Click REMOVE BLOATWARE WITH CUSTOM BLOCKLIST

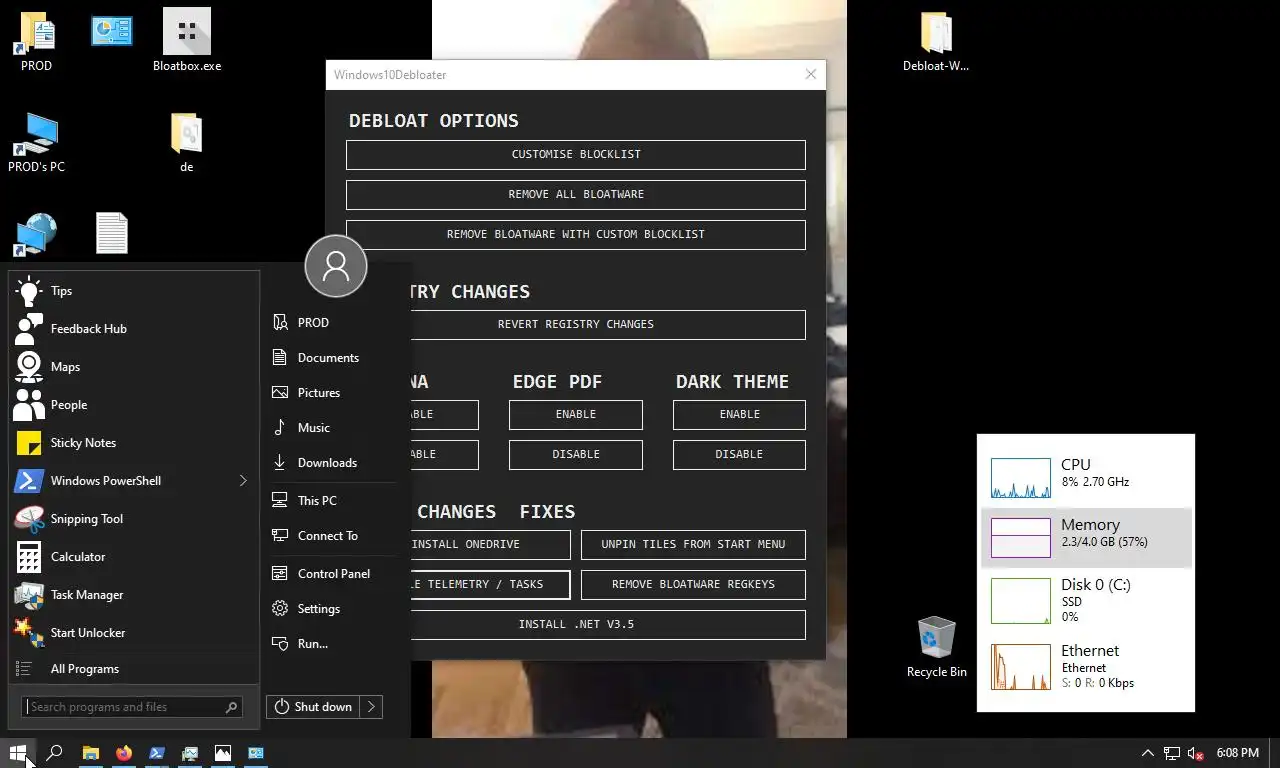coord(576,235)
